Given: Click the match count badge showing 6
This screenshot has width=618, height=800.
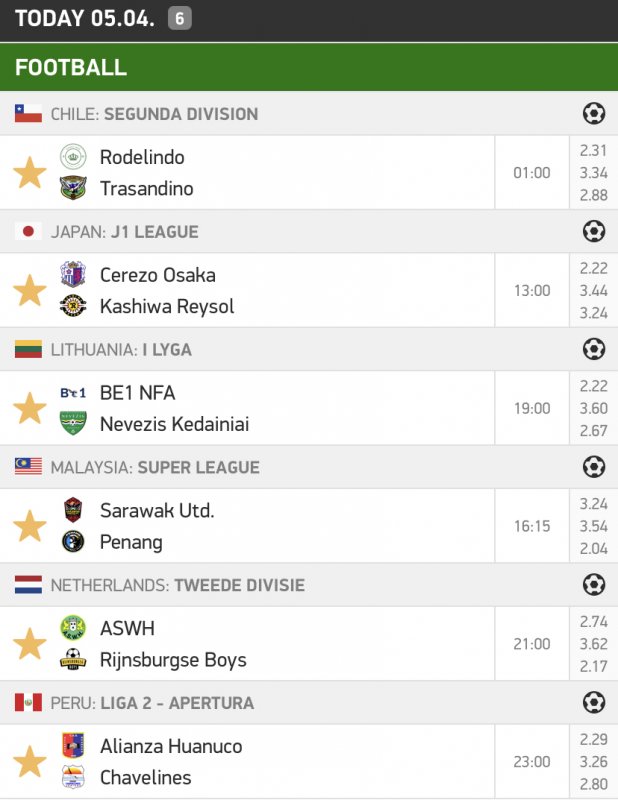Looking at the screenshot, I should point(179,18).
